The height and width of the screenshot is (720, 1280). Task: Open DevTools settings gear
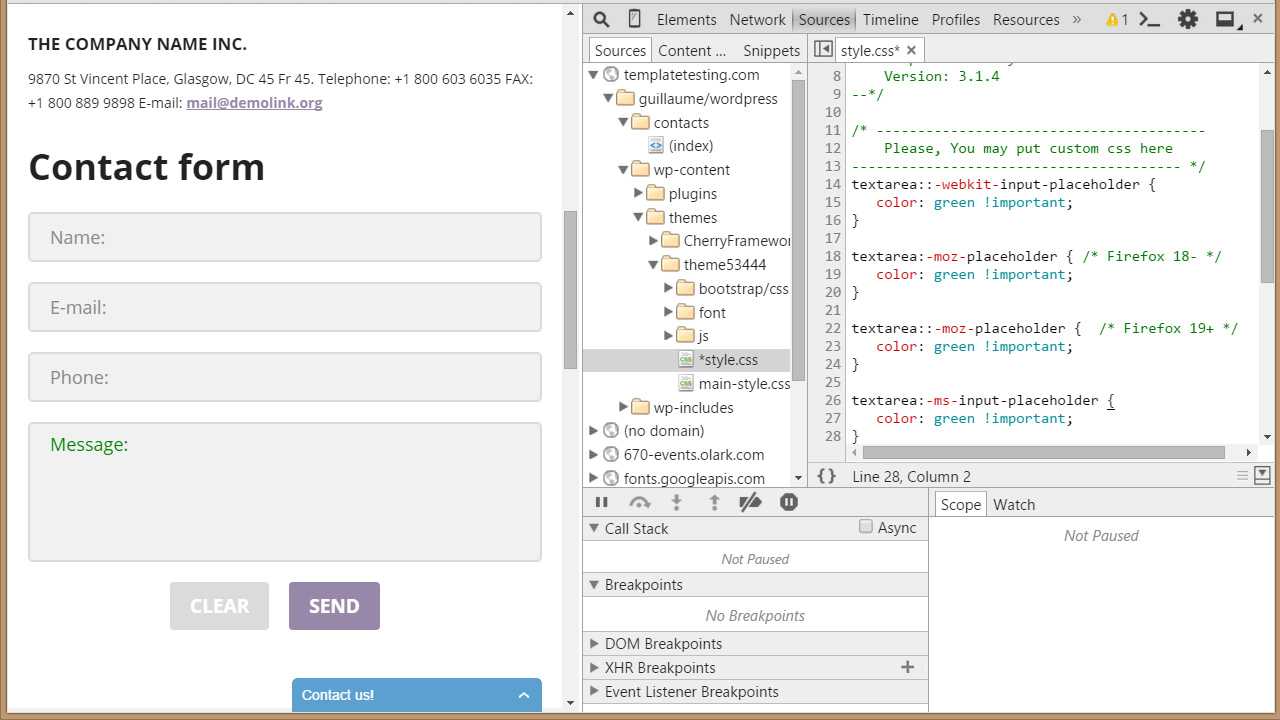pos(1188,19)
